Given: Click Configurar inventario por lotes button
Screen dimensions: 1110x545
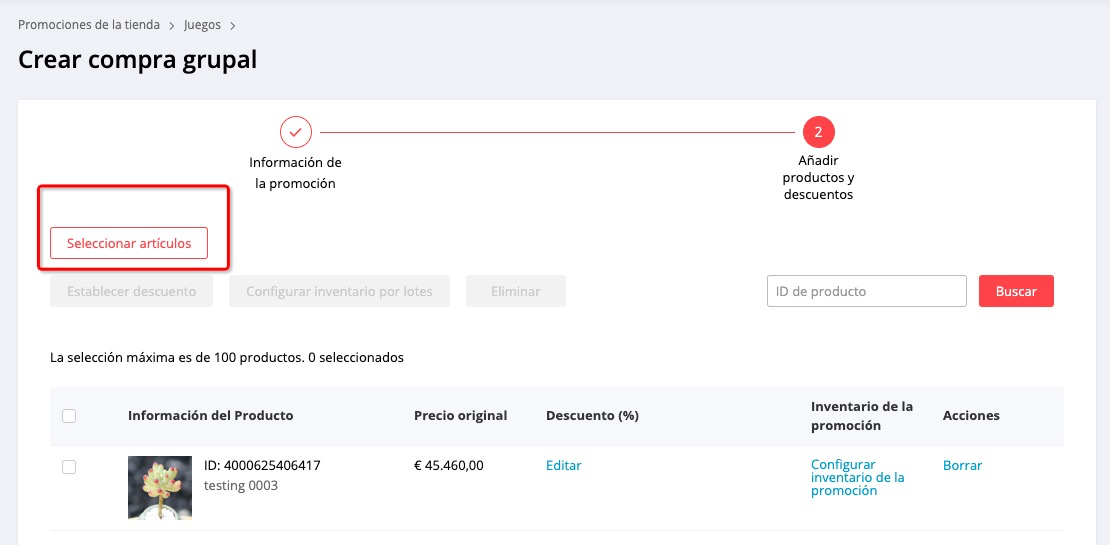Looking at the screenshot, I should 339,291.
